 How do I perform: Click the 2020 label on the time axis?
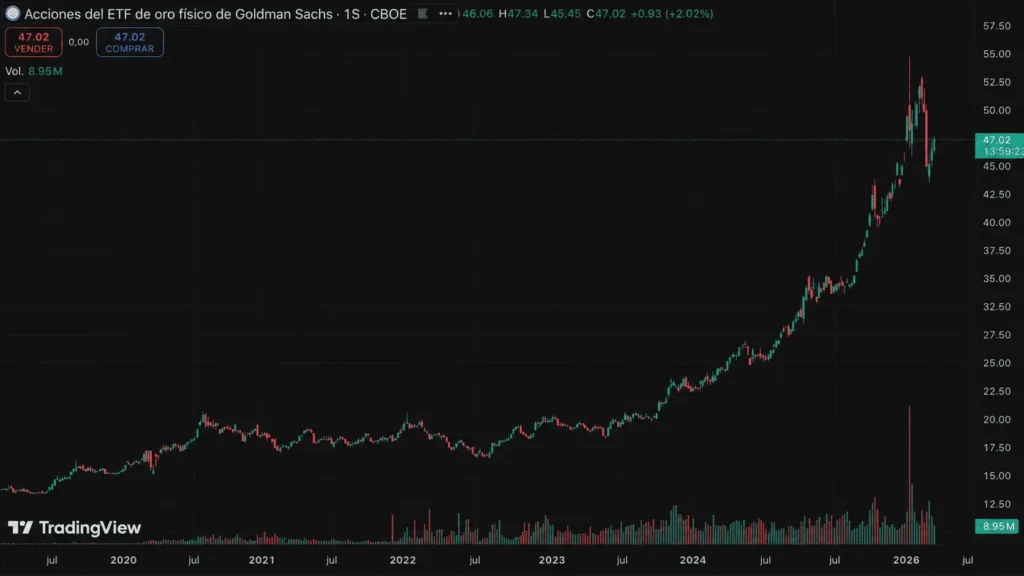tap(123, 560)
